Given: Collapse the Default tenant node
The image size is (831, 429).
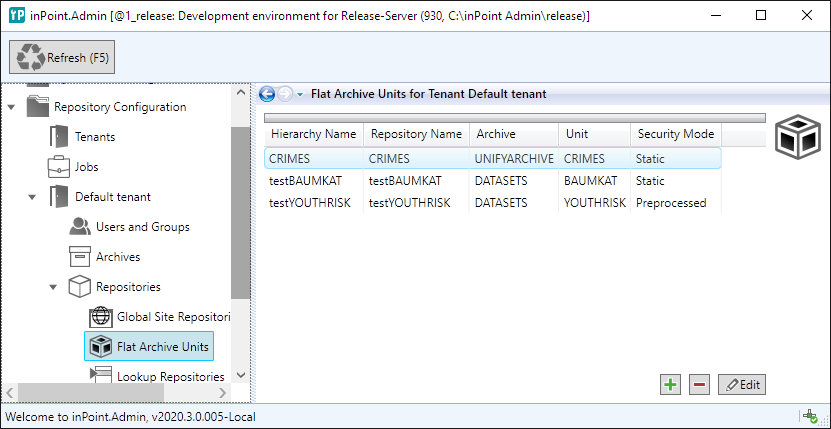Looking at the screenshot, I should coord(33,197).
